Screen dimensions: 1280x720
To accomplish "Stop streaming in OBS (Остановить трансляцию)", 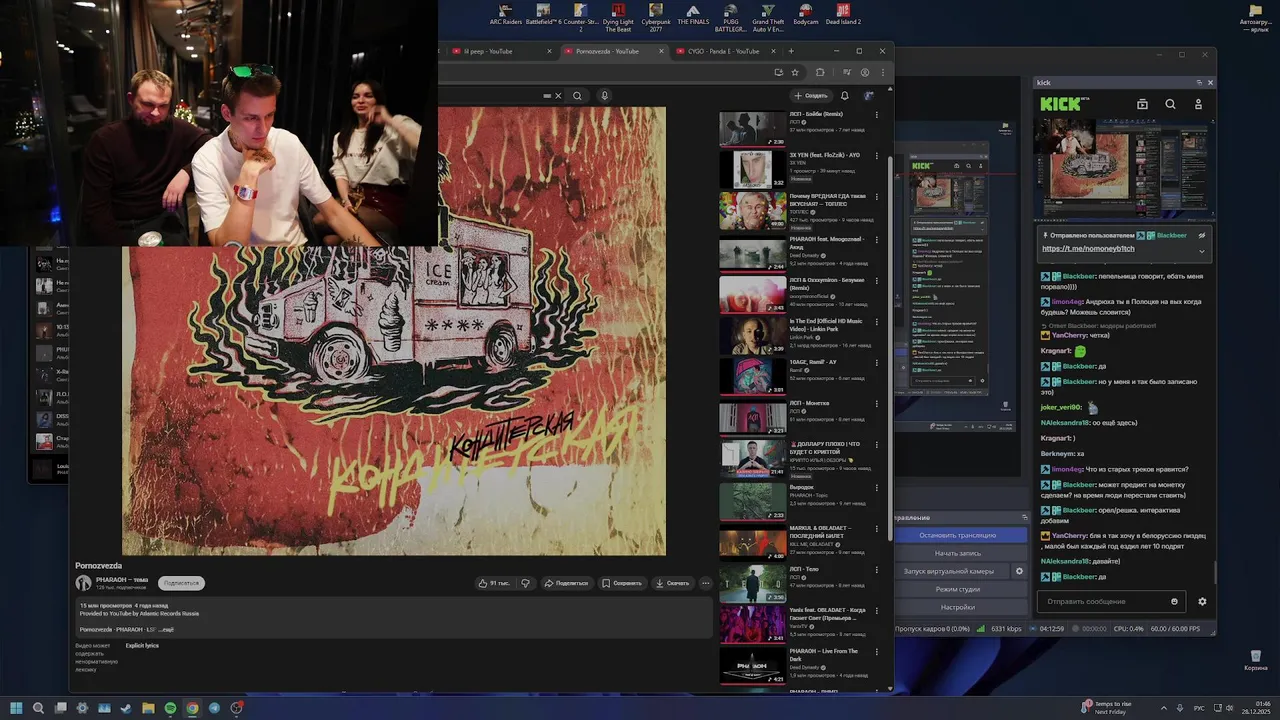I will [x=957, y=535].
